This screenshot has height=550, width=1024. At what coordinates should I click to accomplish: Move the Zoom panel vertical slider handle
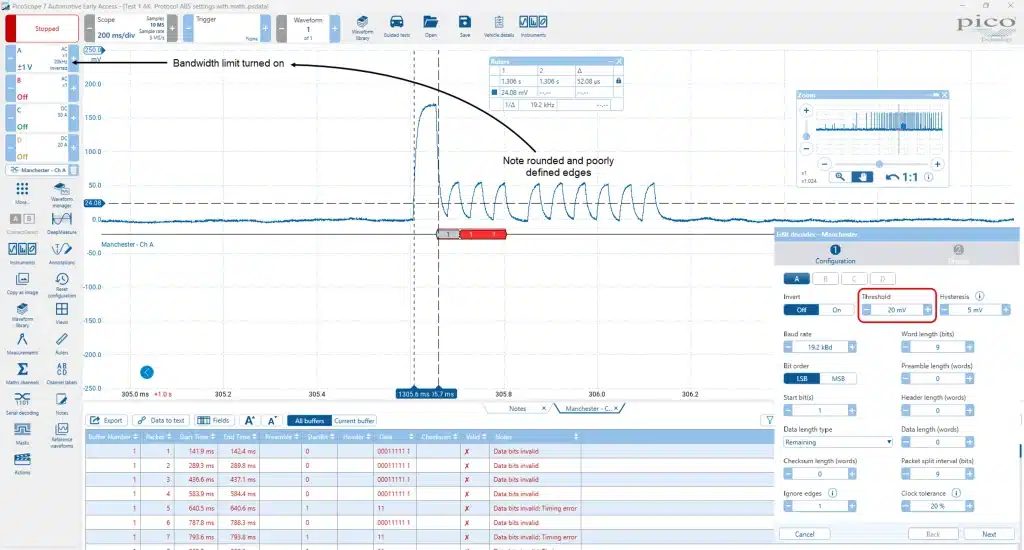pos(806,137)
